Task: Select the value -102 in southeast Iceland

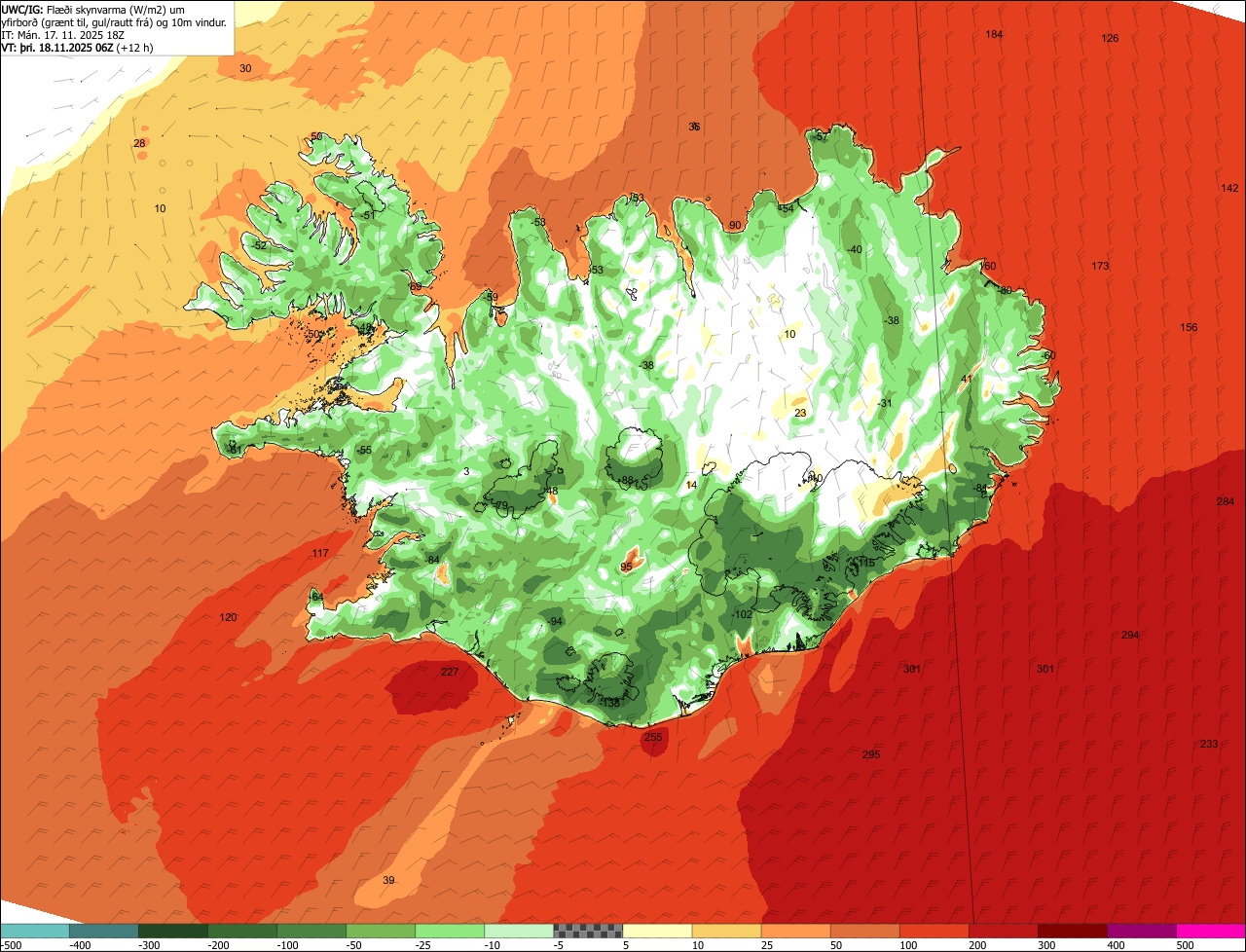Action: pyautogui.click(x=743, y=614)
